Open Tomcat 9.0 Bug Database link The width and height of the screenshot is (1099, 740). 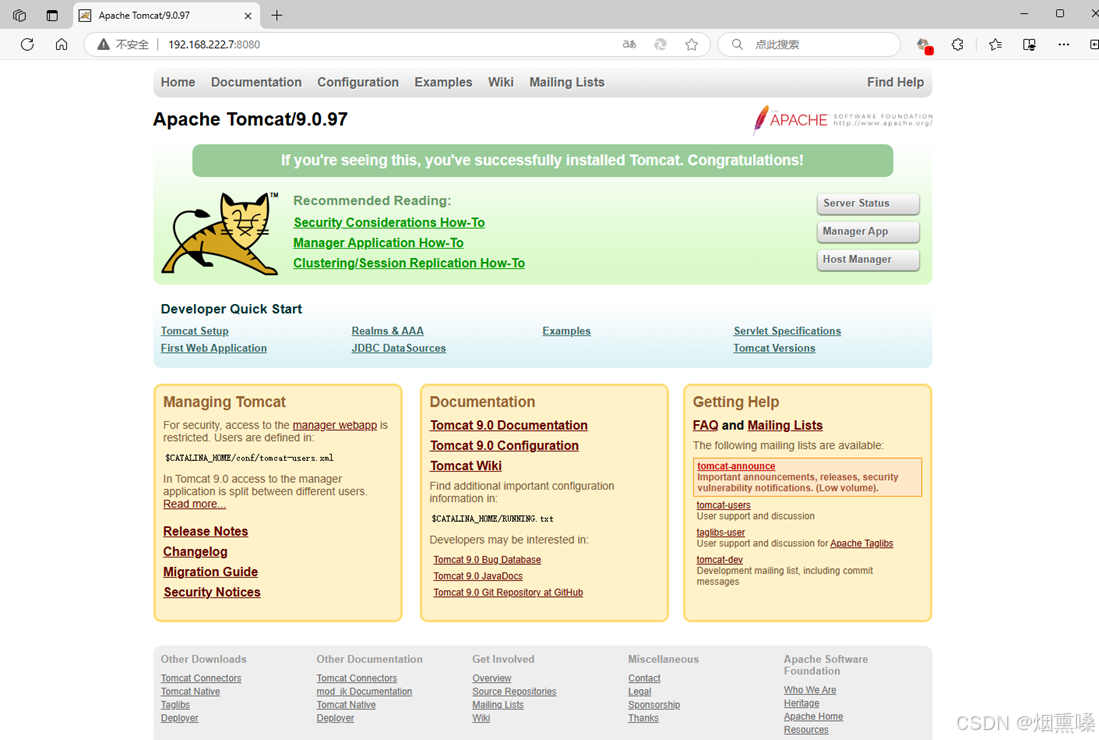487,560
